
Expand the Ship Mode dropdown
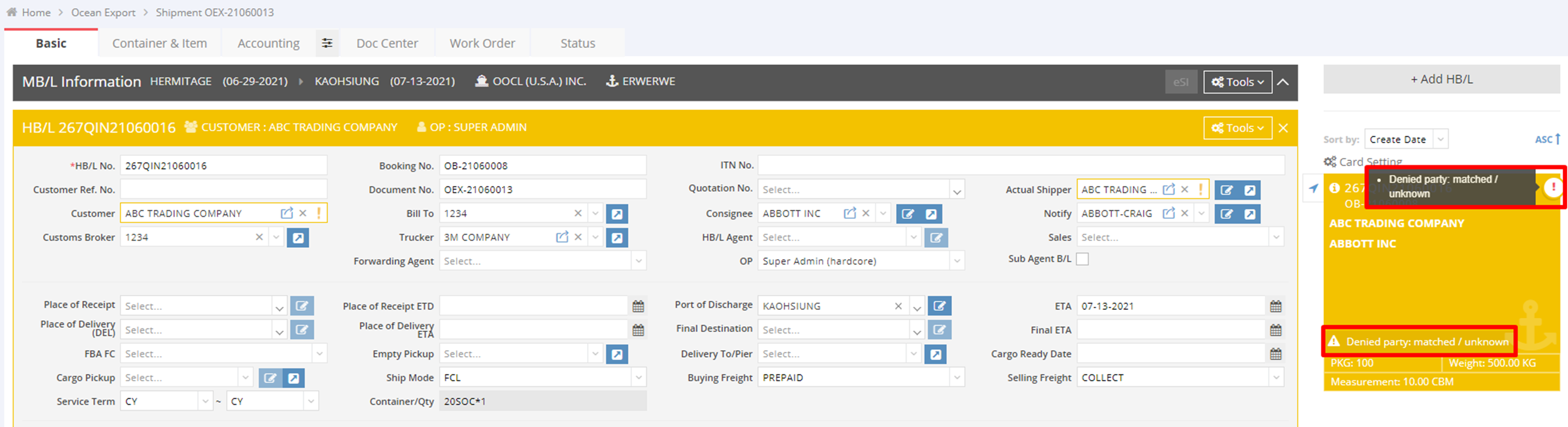638,378
